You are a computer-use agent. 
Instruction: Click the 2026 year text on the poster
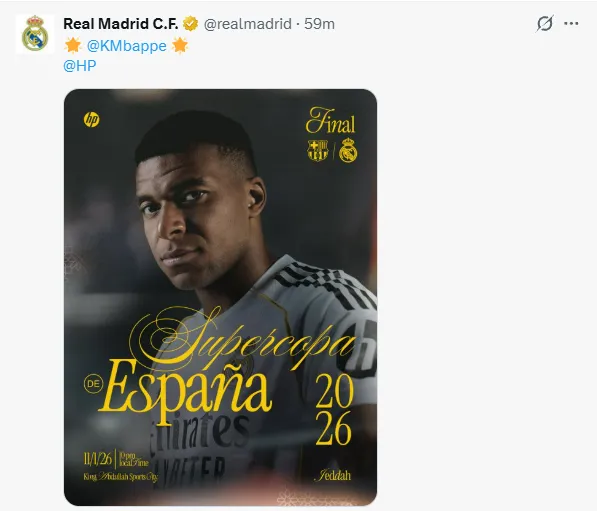[x=334, y=410]
